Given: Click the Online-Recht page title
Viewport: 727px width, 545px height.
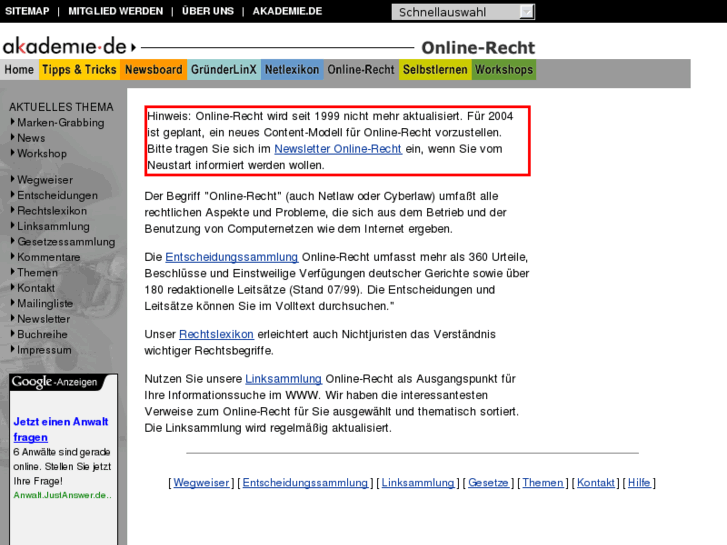Looking at the screenshot, I should point(478,47).
